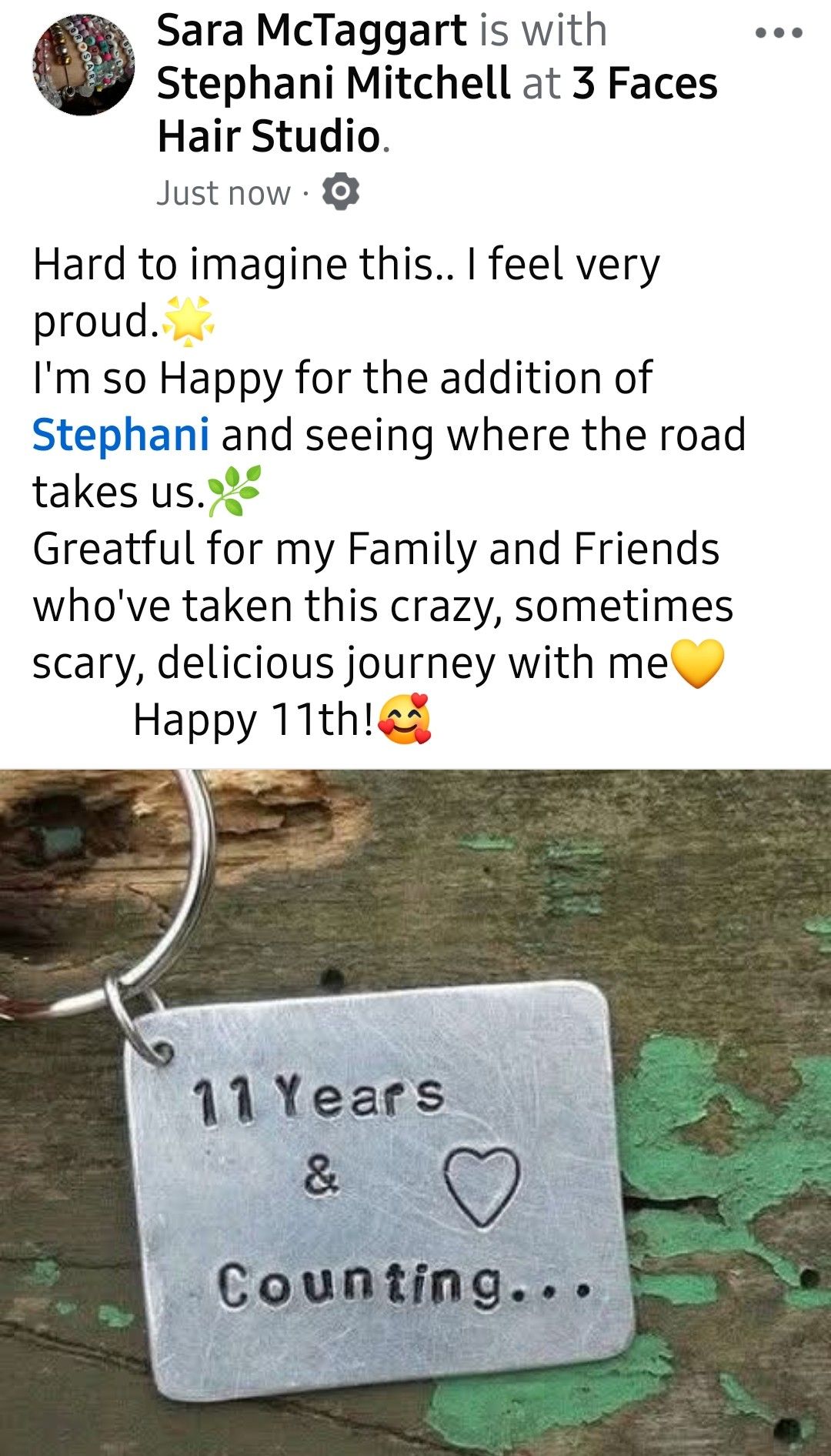831x1456 pixels.
Task: Click the "Just now" post timestamp
Action: [224, 192]
